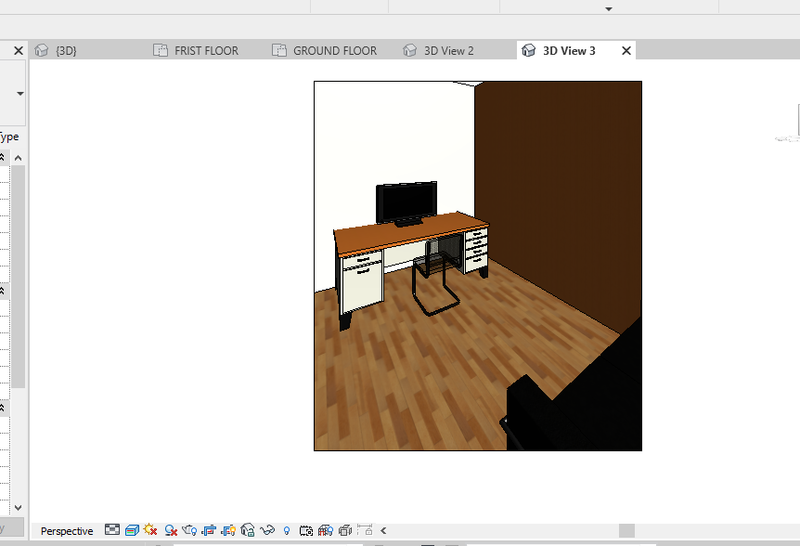Select the monitor on the desk
Viewport: 800px width, 546px height.
(406, 202)
